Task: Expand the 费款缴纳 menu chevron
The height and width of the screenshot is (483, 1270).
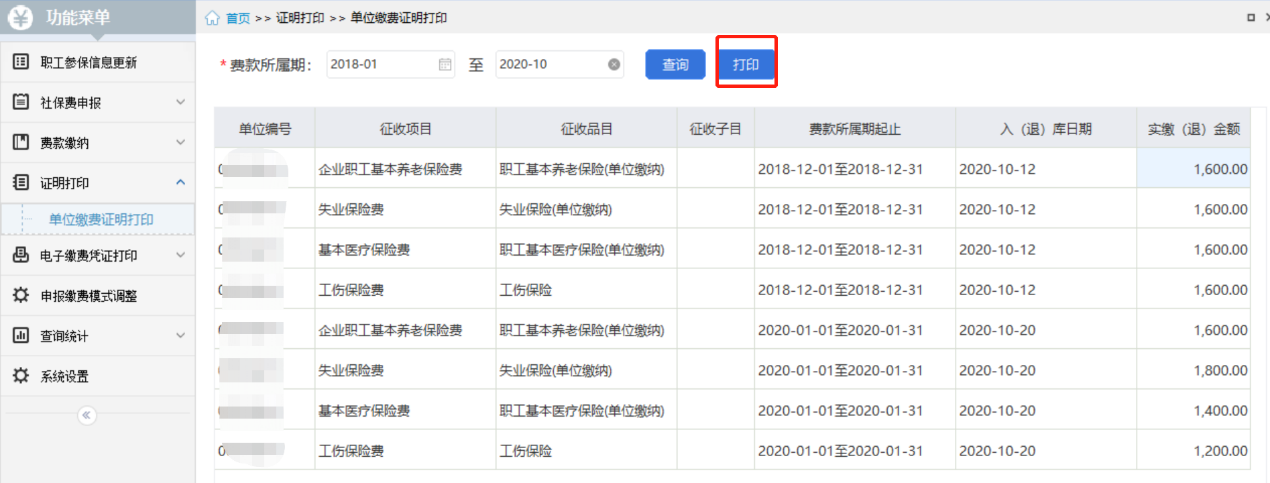Action: tap(180, 143)
